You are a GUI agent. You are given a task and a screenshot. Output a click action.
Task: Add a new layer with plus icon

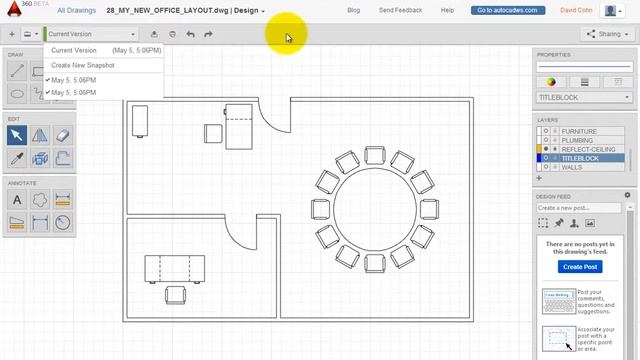539,178
